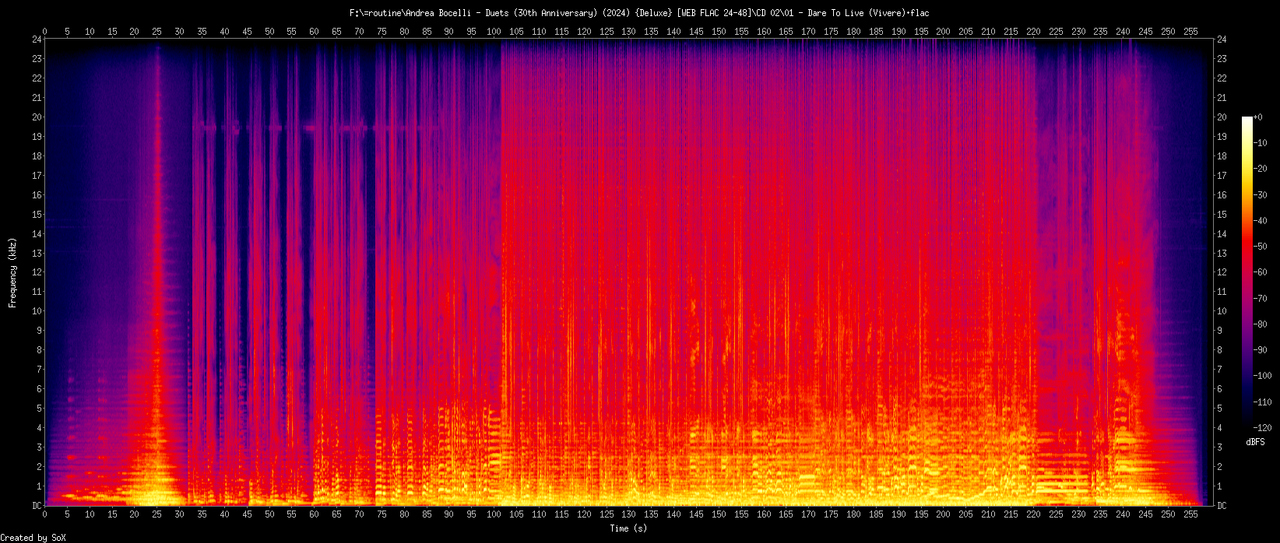The image size is (1280, 543).
Task: Click the "-60" color scale value
Action: click(1262, 273)
